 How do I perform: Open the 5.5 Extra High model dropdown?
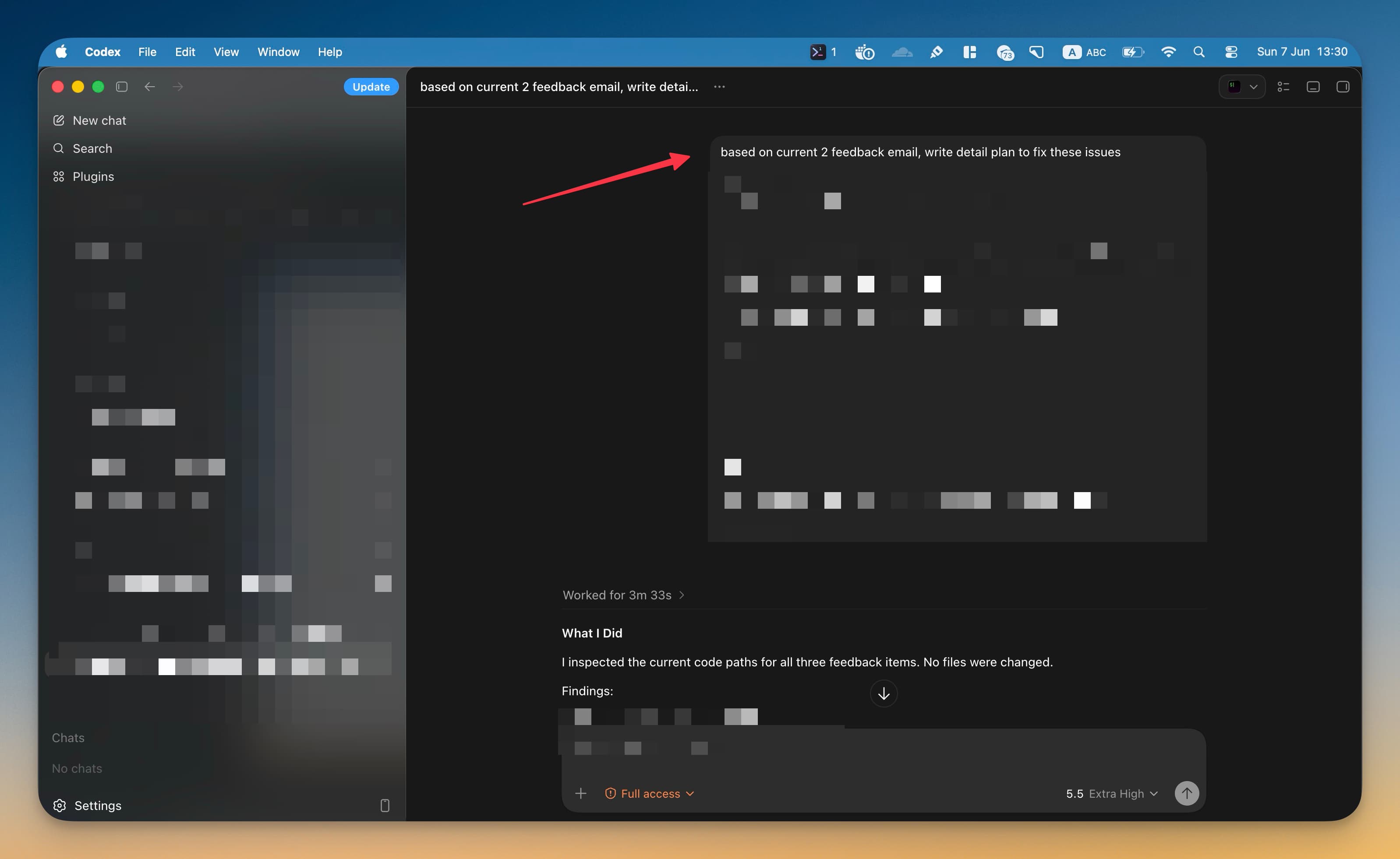[x=1112, y=793]
